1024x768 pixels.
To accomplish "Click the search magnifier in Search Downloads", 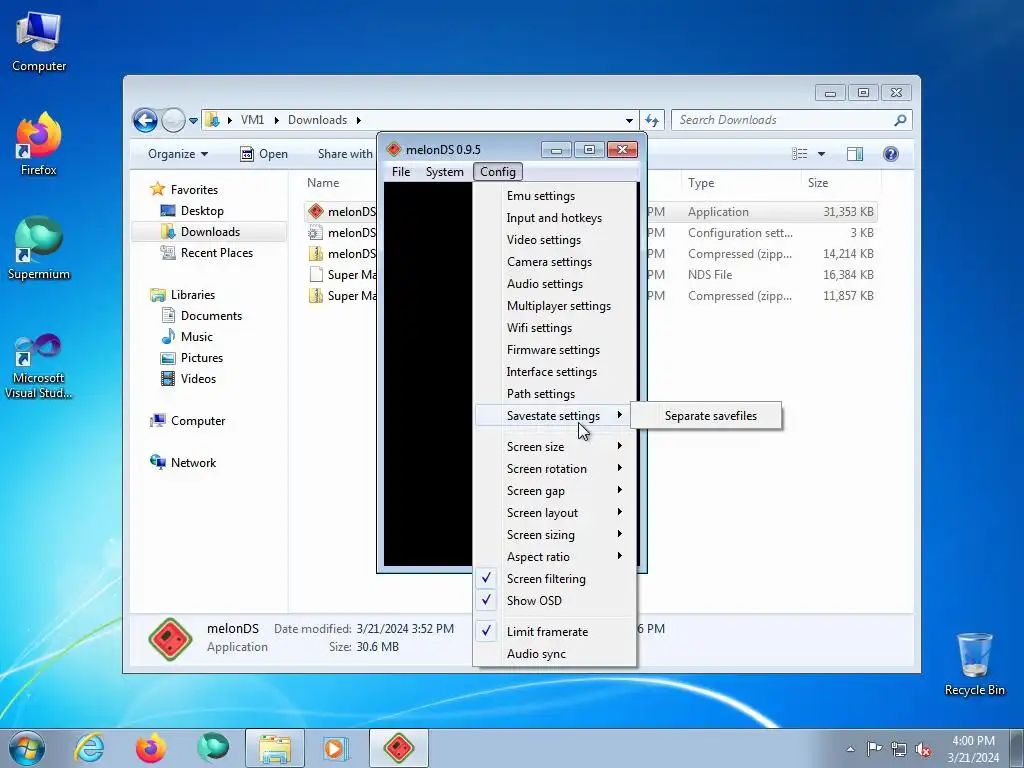I will (900, 120).
